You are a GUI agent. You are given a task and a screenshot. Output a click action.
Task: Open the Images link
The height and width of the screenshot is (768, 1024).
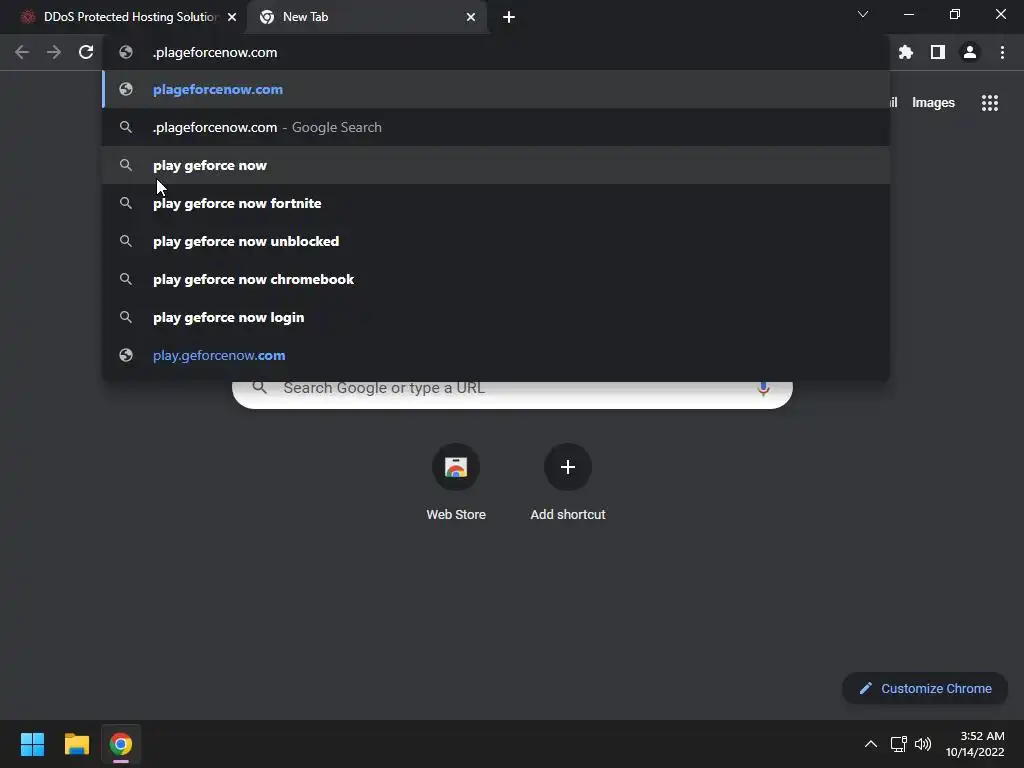(x=933, y=103)
